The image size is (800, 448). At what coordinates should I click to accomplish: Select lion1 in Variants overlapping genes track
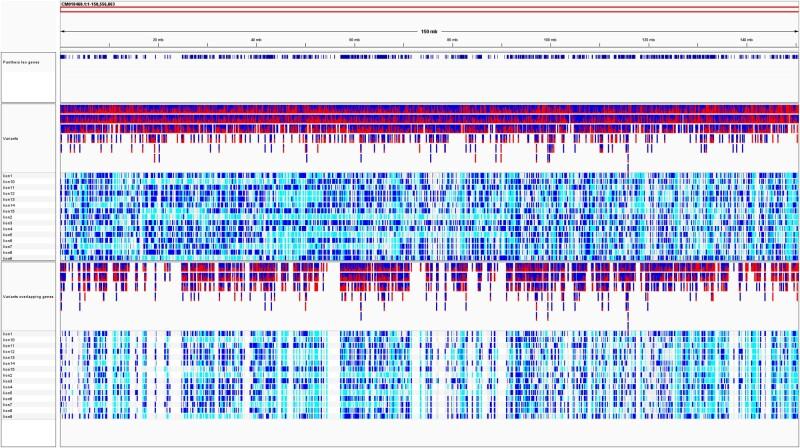pyautogui.click(x=7, y=334)
